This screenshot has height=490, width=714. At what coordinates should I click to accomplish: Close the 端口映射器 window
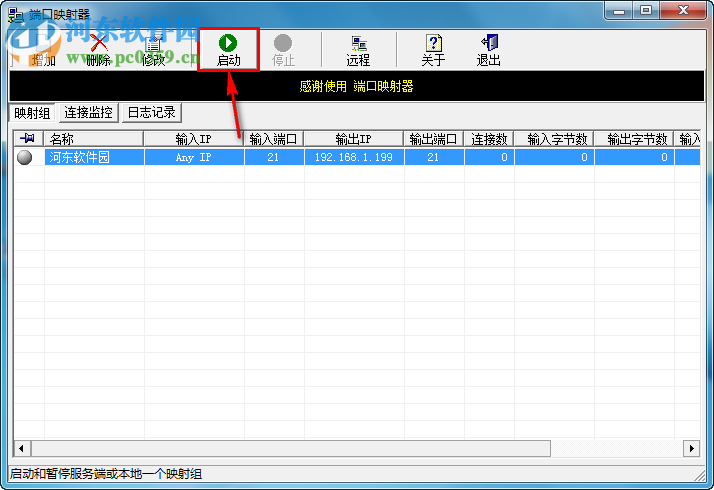coord(683,10)
